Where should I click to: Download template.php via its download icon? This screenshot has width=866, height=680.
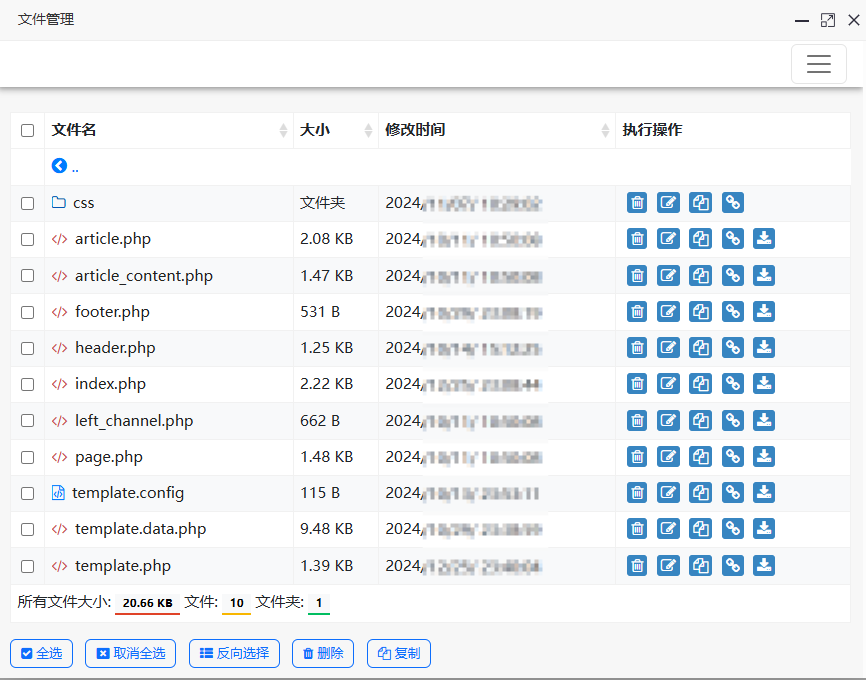coord(764,566)
